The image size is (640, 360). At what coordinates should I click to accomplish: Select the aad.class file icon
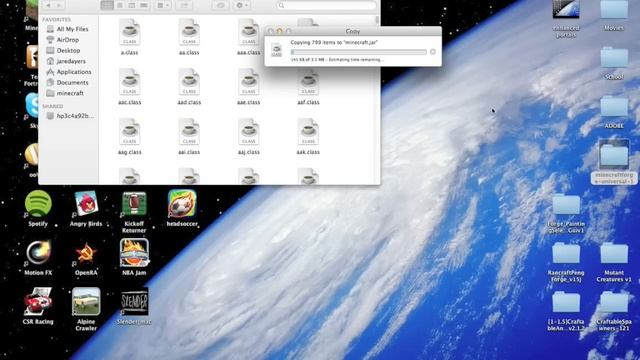[x=189, y=82]
